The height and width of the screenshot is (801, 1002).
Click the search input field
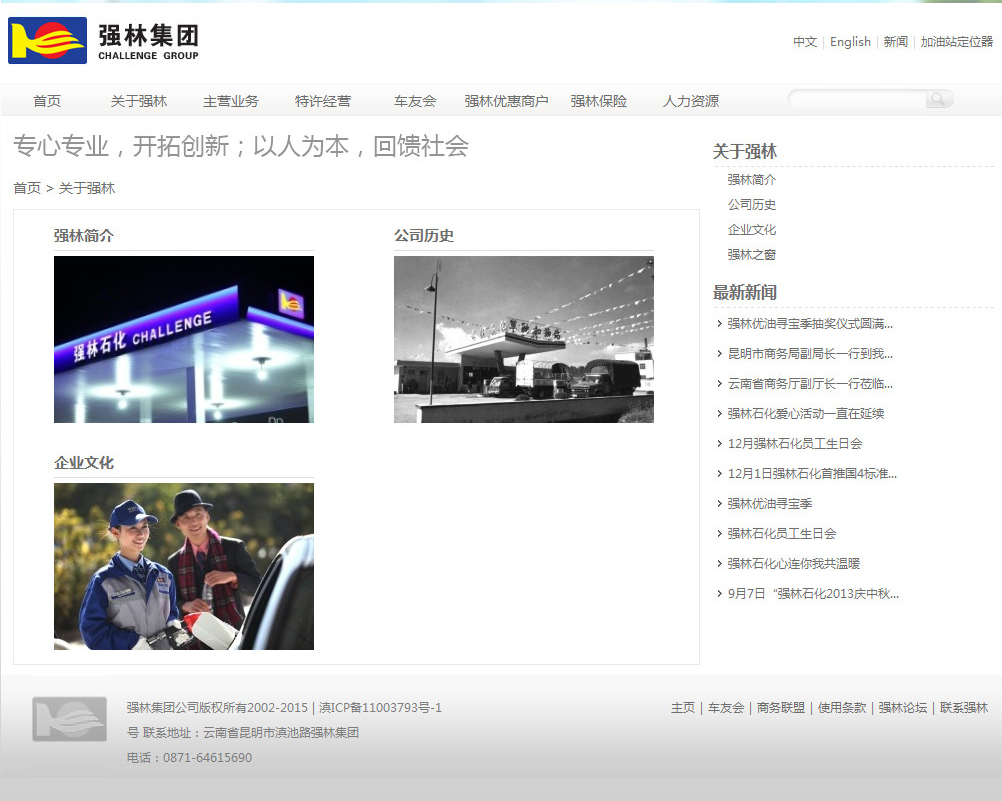(x=857, y=99)
